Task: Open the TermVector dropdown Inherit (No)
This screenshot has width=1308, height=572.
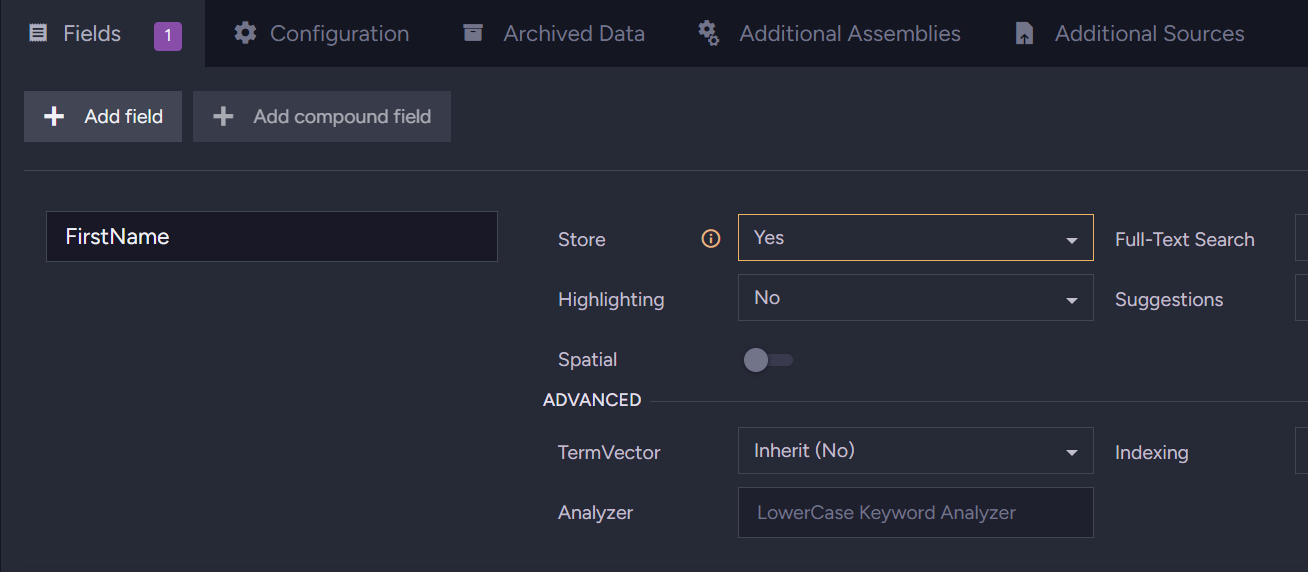Action: pyautogui.click(x=916, y=451)
